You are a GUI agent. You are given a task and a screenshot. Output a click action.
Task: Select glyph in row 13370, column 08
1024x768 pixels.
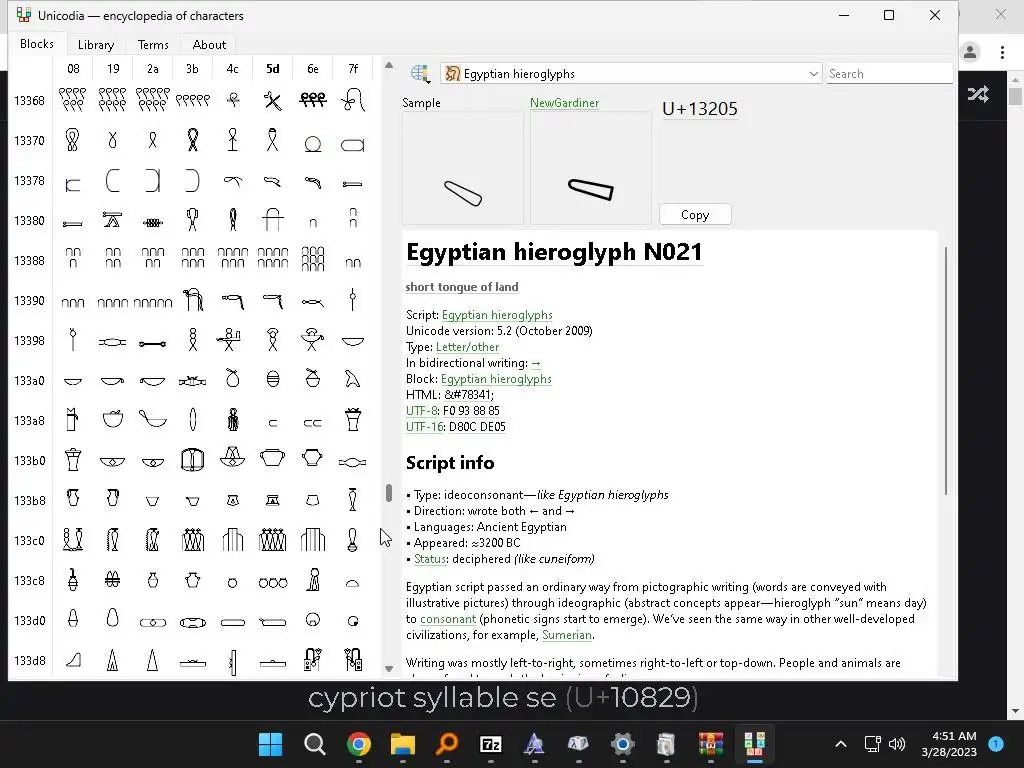73,140
